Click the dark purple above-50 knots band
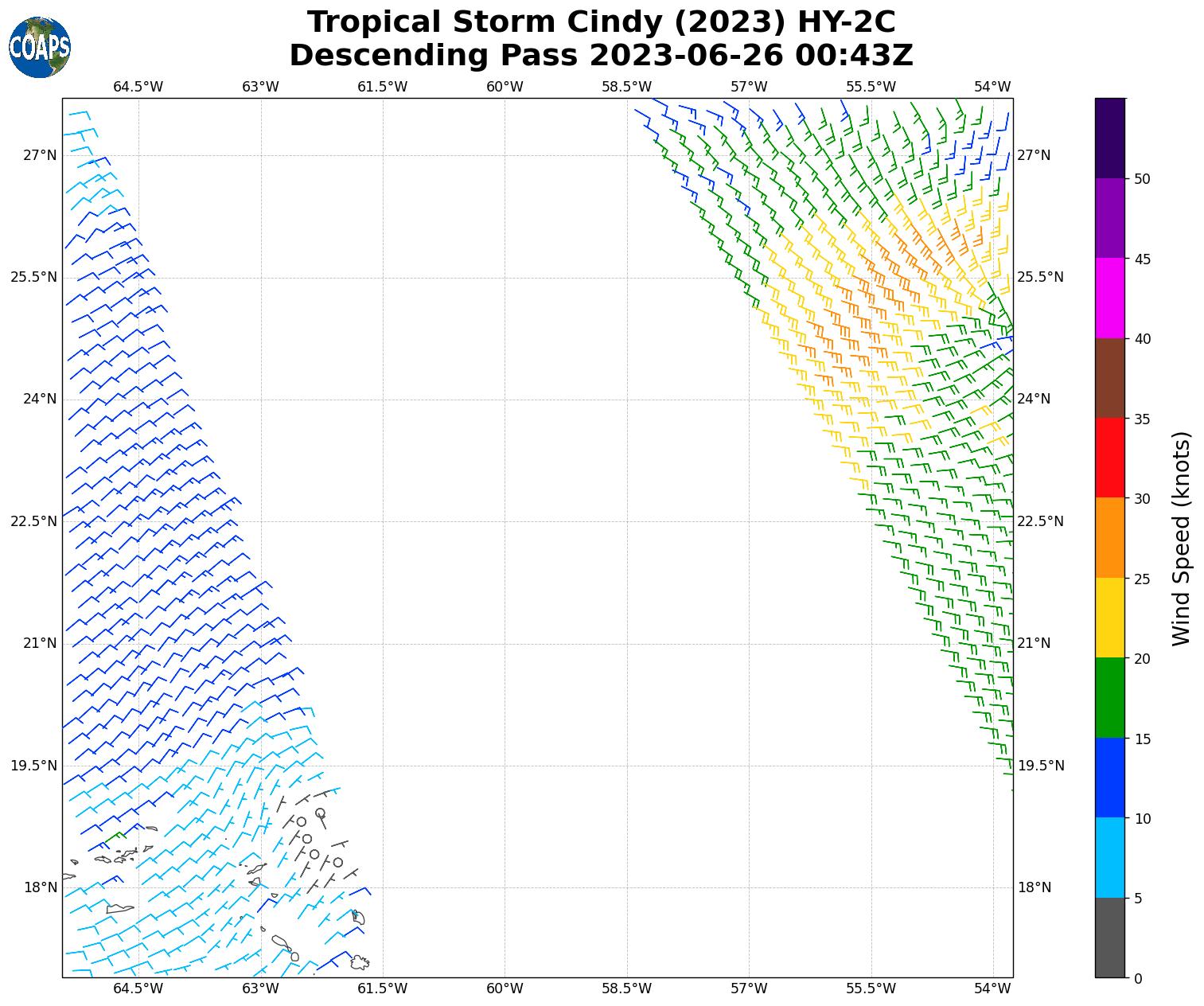This screenshot has height=1006, width=1204. (x=1110, y=138)
